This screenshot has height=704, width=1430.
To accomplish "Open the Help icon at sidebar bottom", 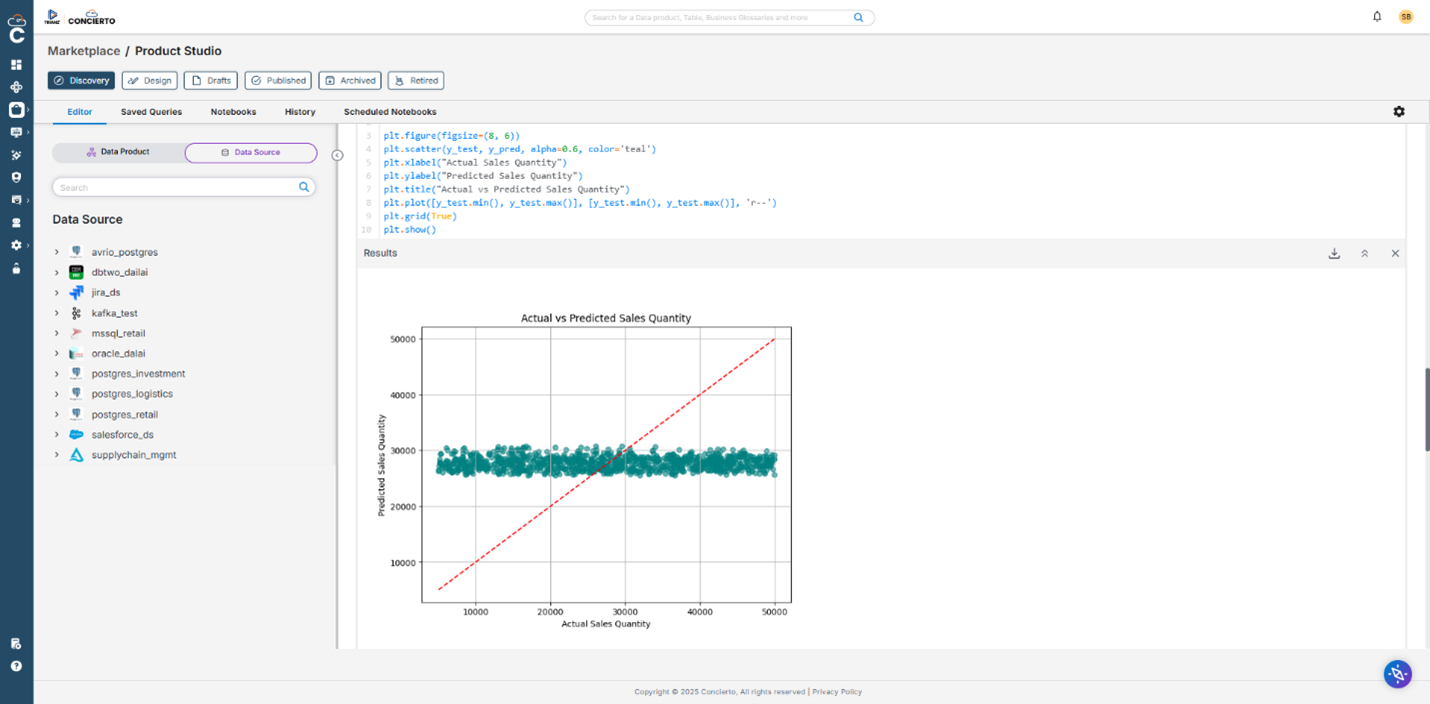I will 16,665.
